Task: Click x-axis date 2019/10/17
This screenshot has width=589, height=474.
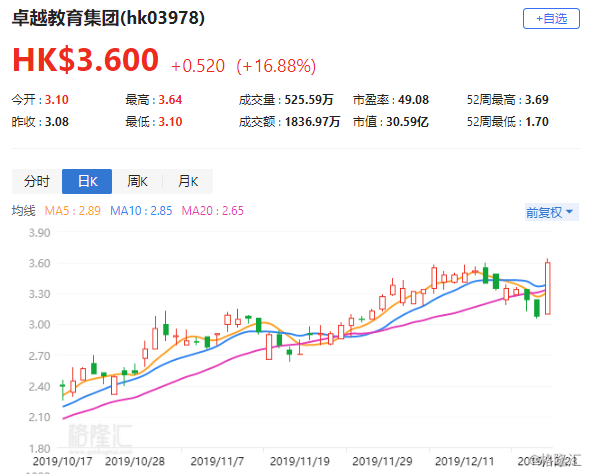Action: pos(62,461)
